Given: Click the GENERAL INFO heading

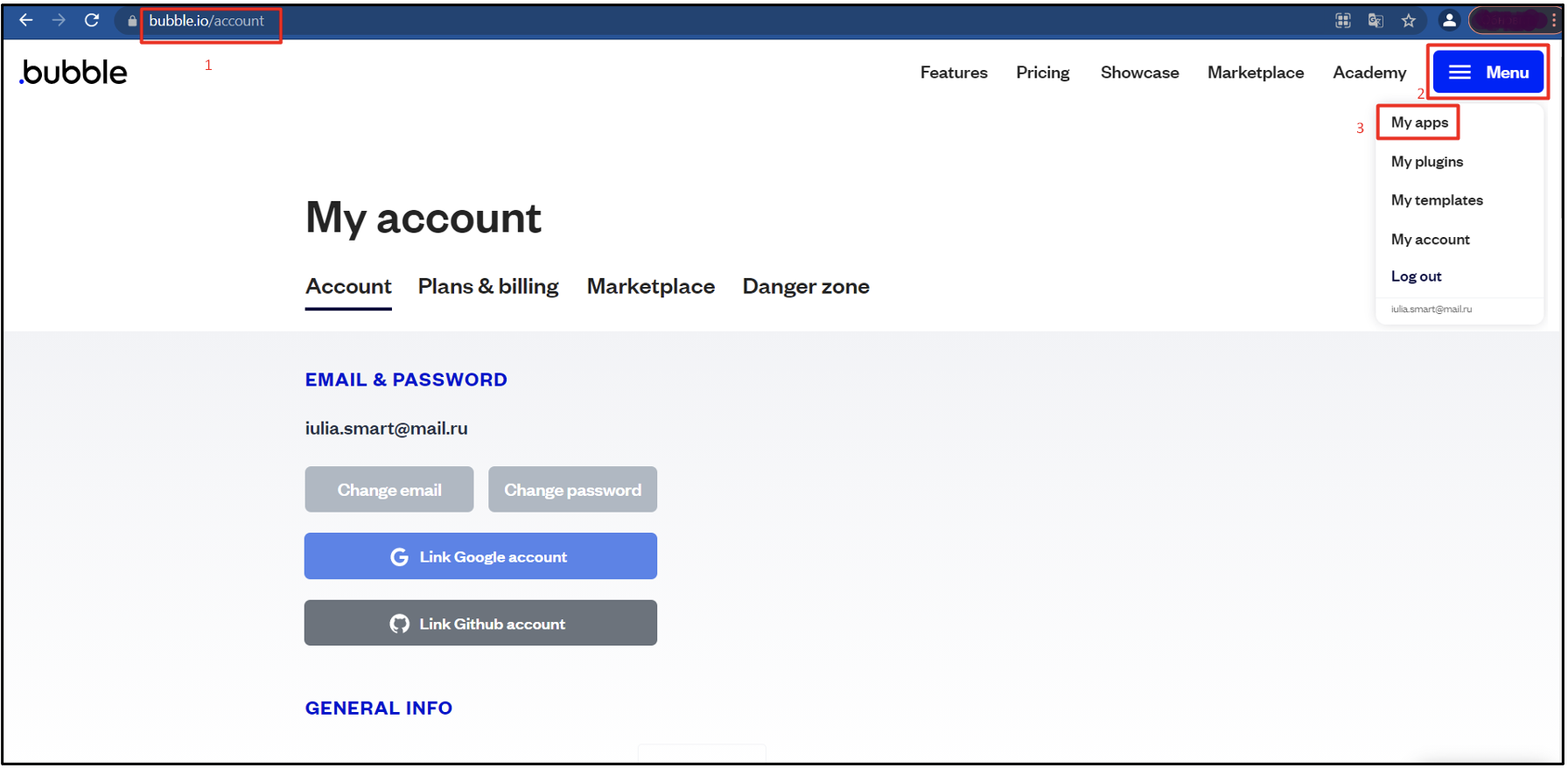Looking at the screenshot, I should [x=379, y=709].
